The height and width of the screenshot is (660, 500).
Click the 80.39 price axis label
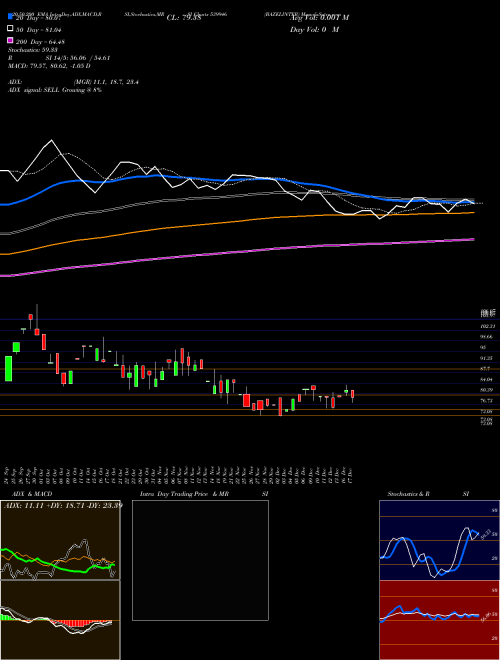(x=487, y=390)
